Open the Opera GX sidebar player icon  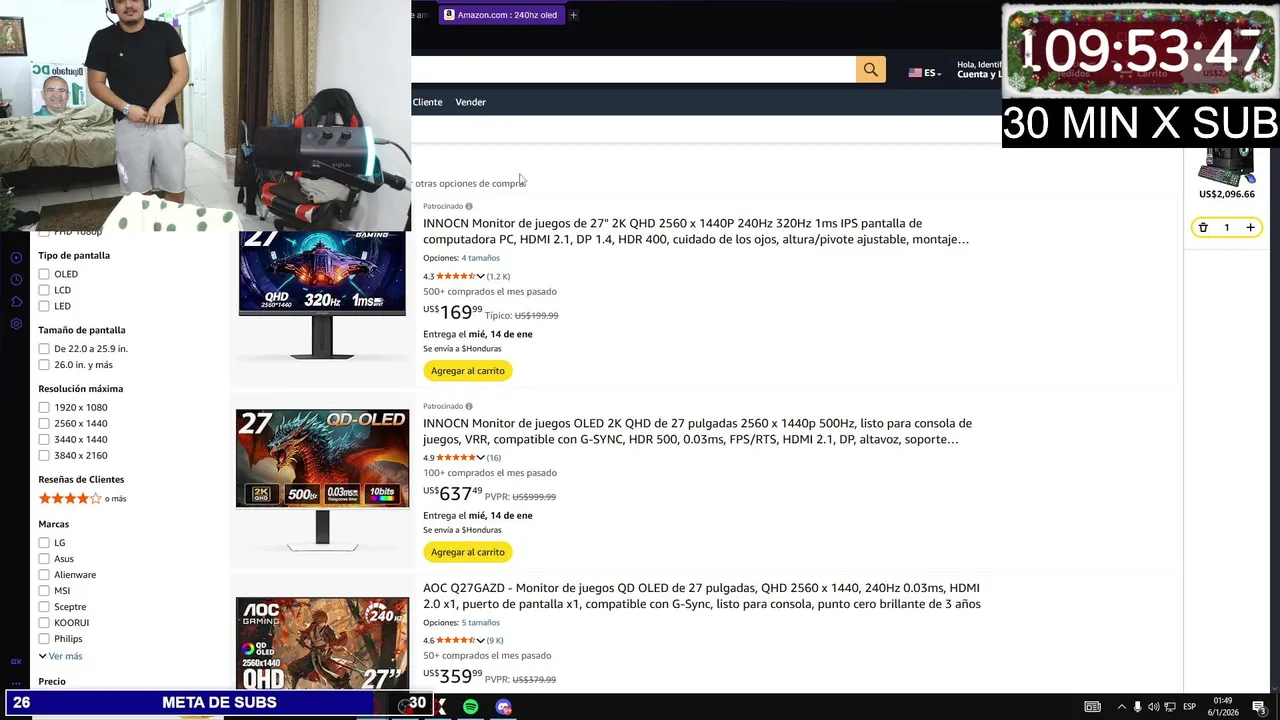[16, 258]
